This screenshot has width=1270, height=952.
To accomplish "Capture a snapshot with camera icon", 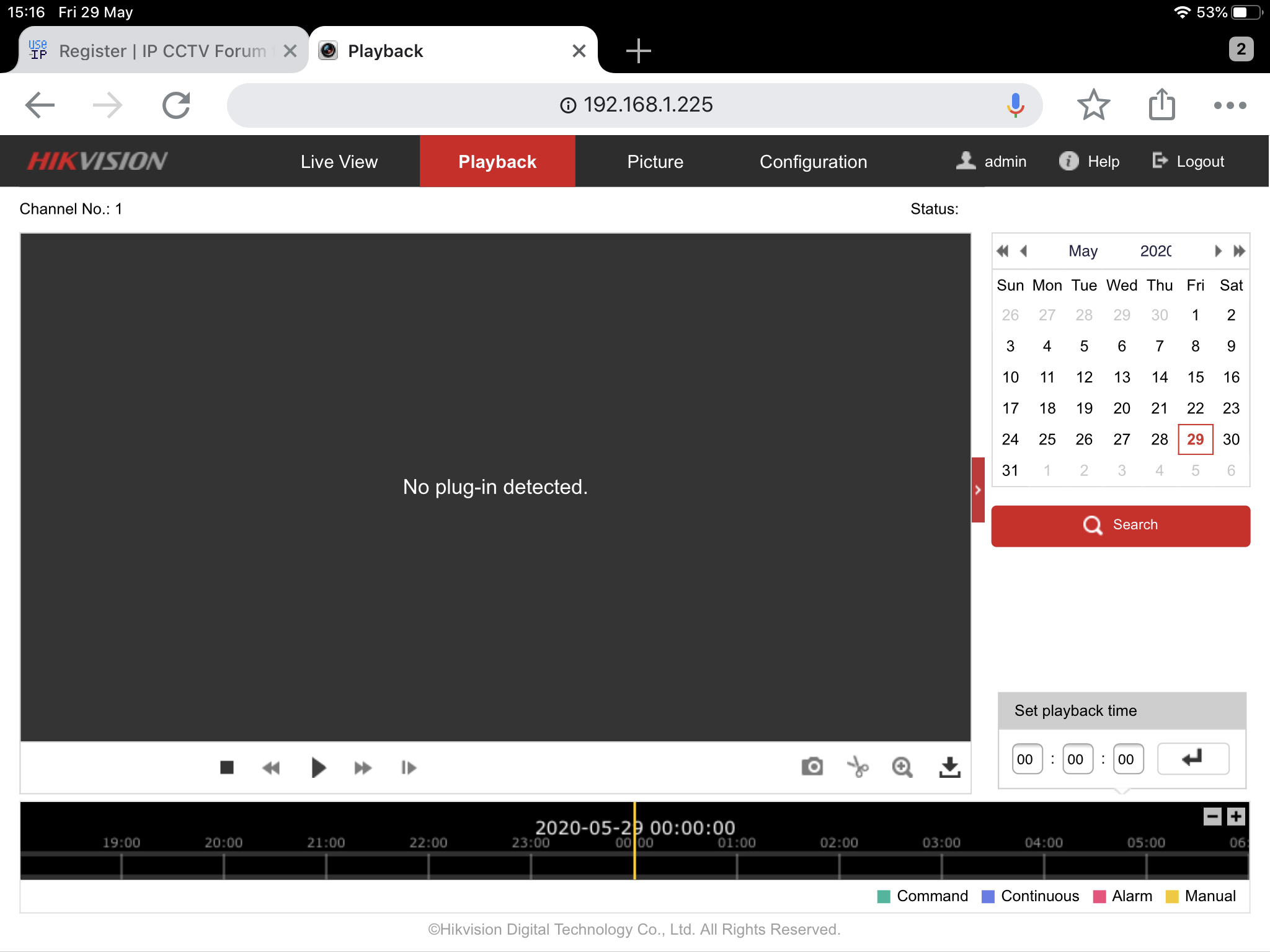I will 812,767.
